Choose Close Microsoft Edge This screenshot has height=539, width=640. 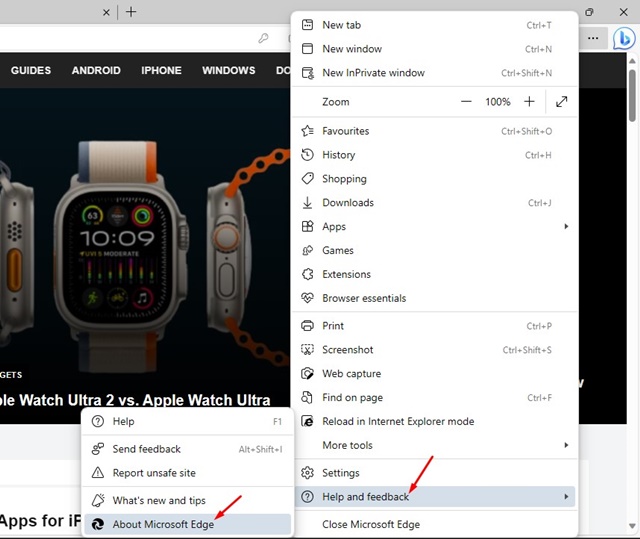(435, 524)
